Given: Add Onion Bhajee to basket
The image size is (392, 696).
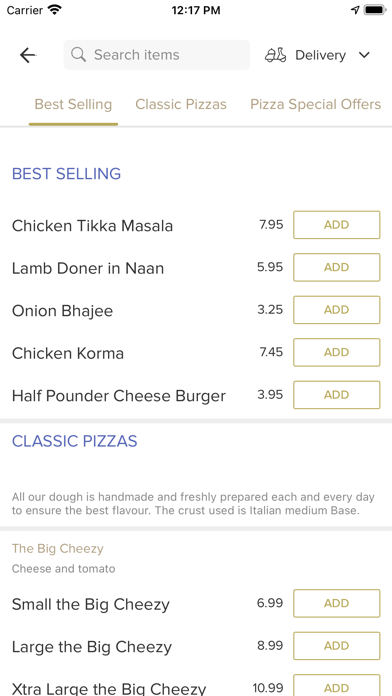Looking at the screenshot, I should click(x=337, y=310).
